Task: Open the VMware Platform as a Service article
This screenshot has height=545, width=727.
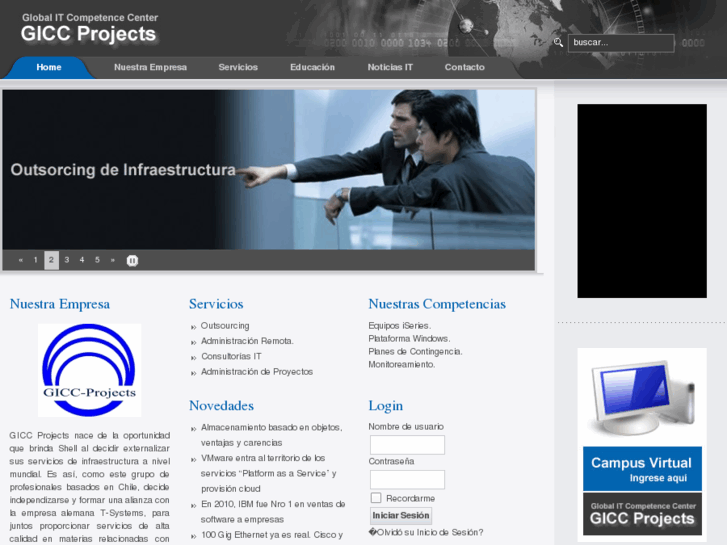Action: (x=269, y=473)
